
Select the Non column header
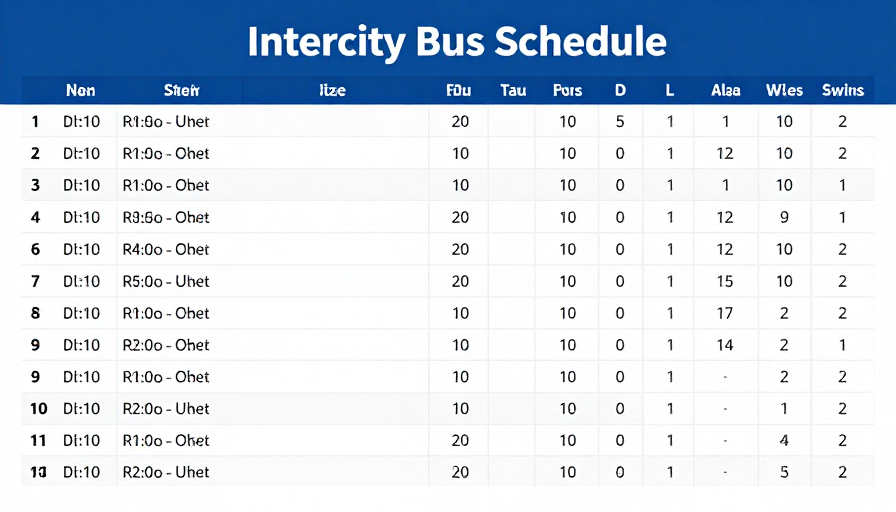click(x=81, y=90)
